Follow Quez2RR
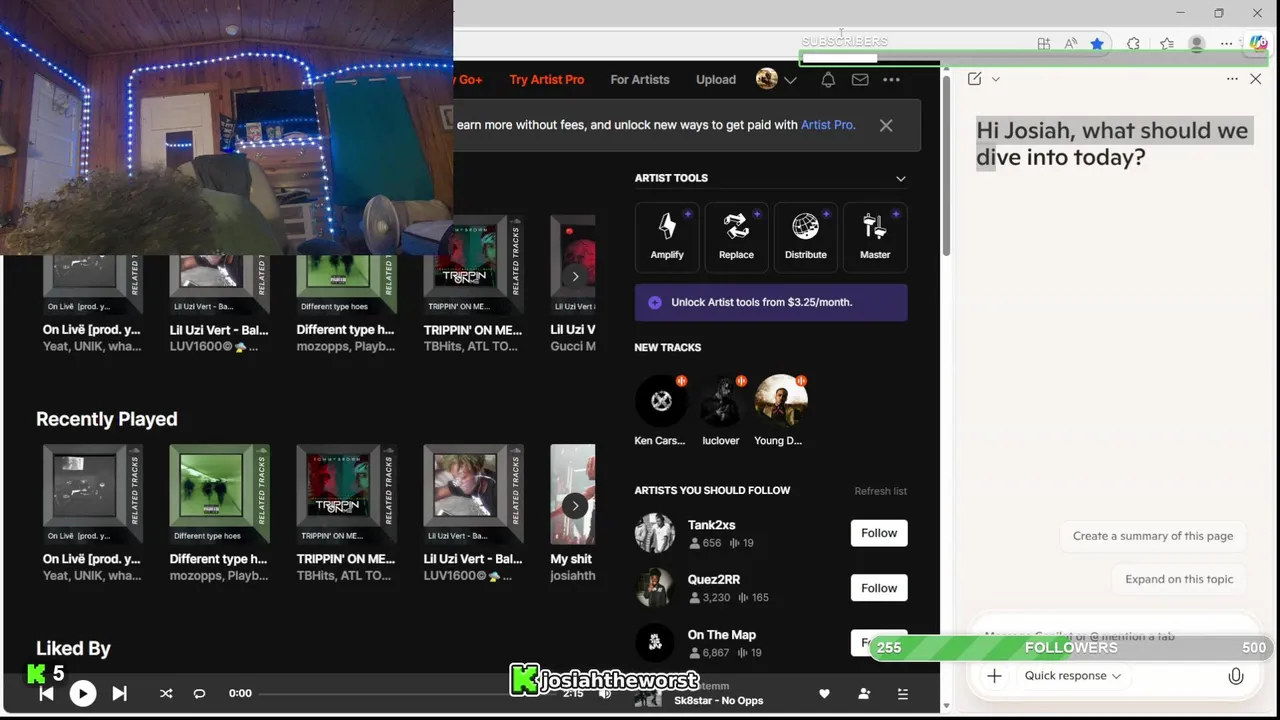This screenshot has width=1280, height=720. click(x=879, y=588)
